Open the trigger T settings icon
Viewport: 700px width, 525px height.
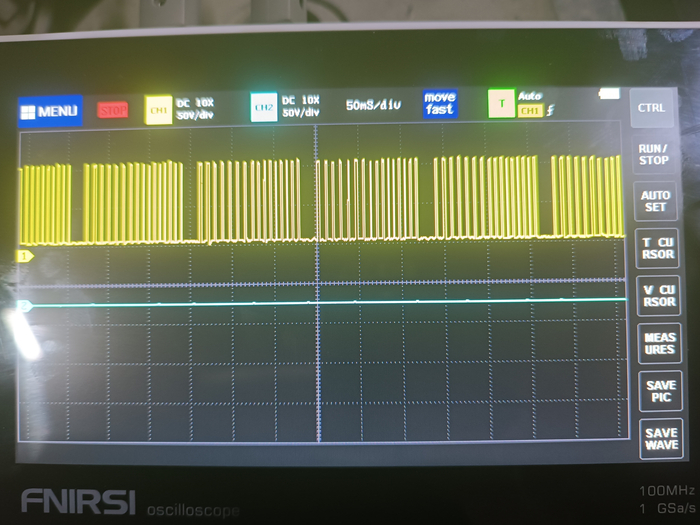(500, 101)
